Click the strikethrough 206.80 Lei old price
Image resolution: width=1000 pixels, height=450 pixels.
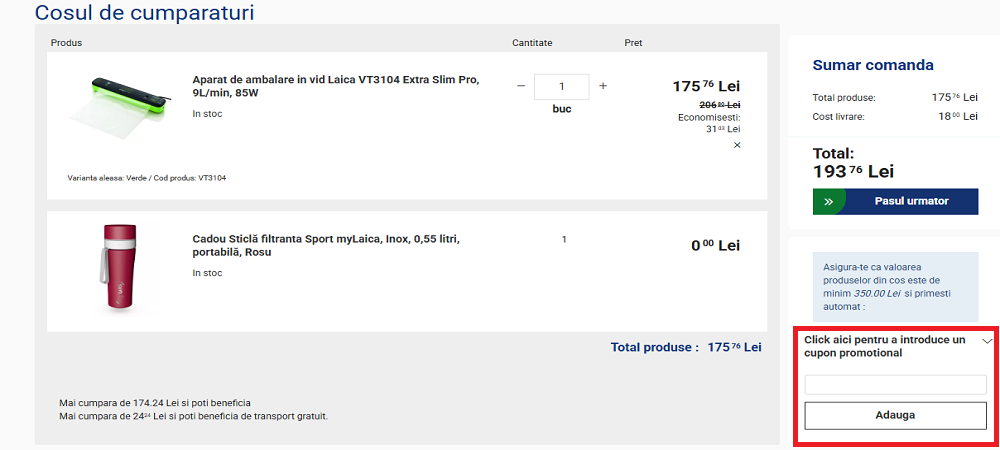pos(719,105)
